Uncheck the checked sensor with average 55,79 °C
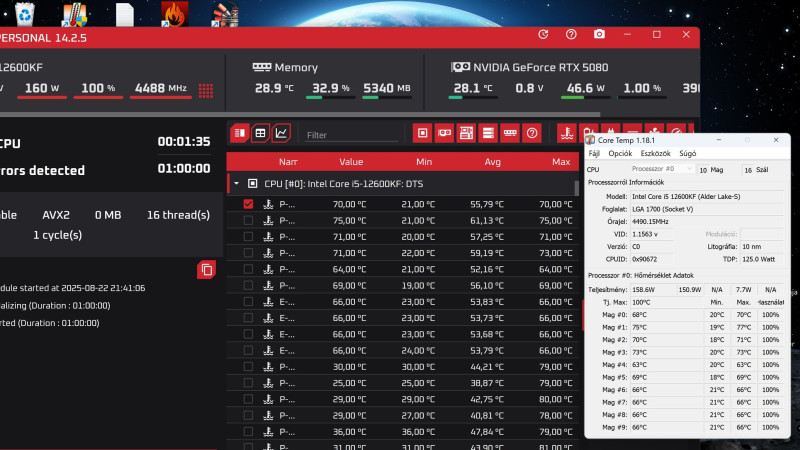The width and height of the screenshot is (800, 450). [x=248, y=204]
